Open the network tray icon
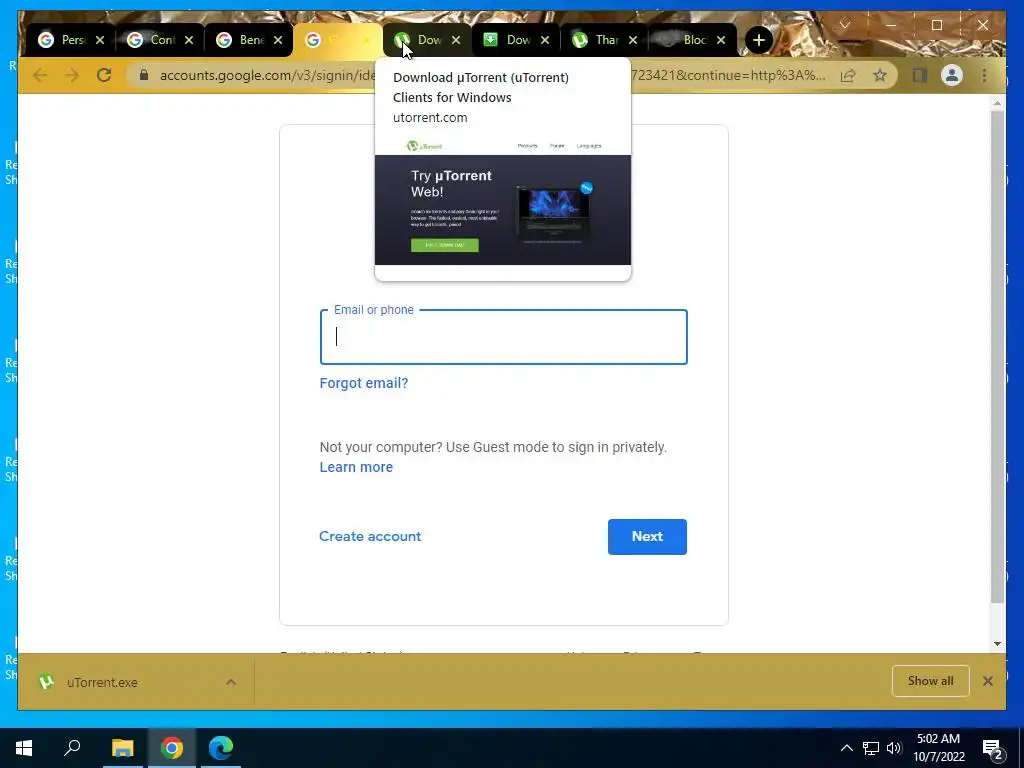The image size is (1024, 768). pos(871,748)
